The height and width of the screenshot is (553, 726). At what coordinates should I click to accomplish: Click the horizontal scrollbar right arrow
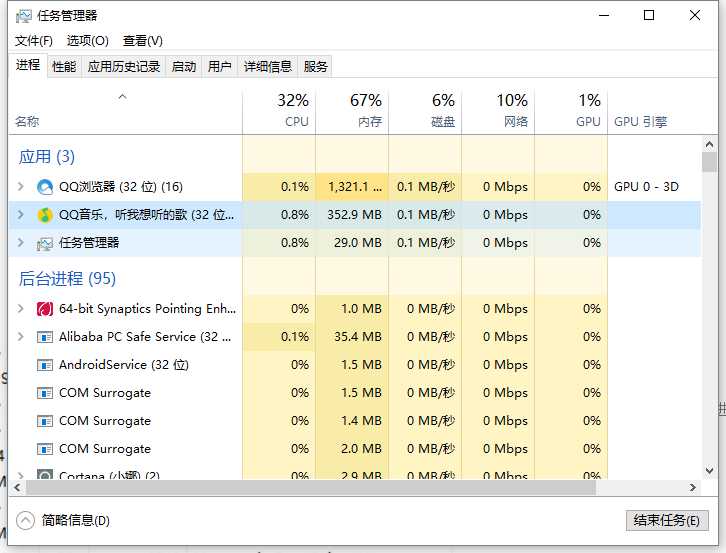(693, 487)
